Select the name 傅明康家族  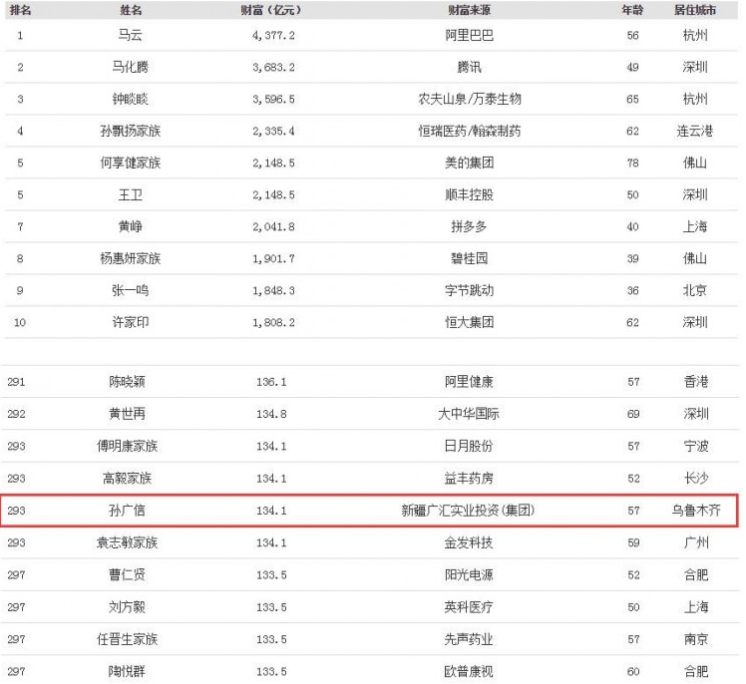point(127,446)
